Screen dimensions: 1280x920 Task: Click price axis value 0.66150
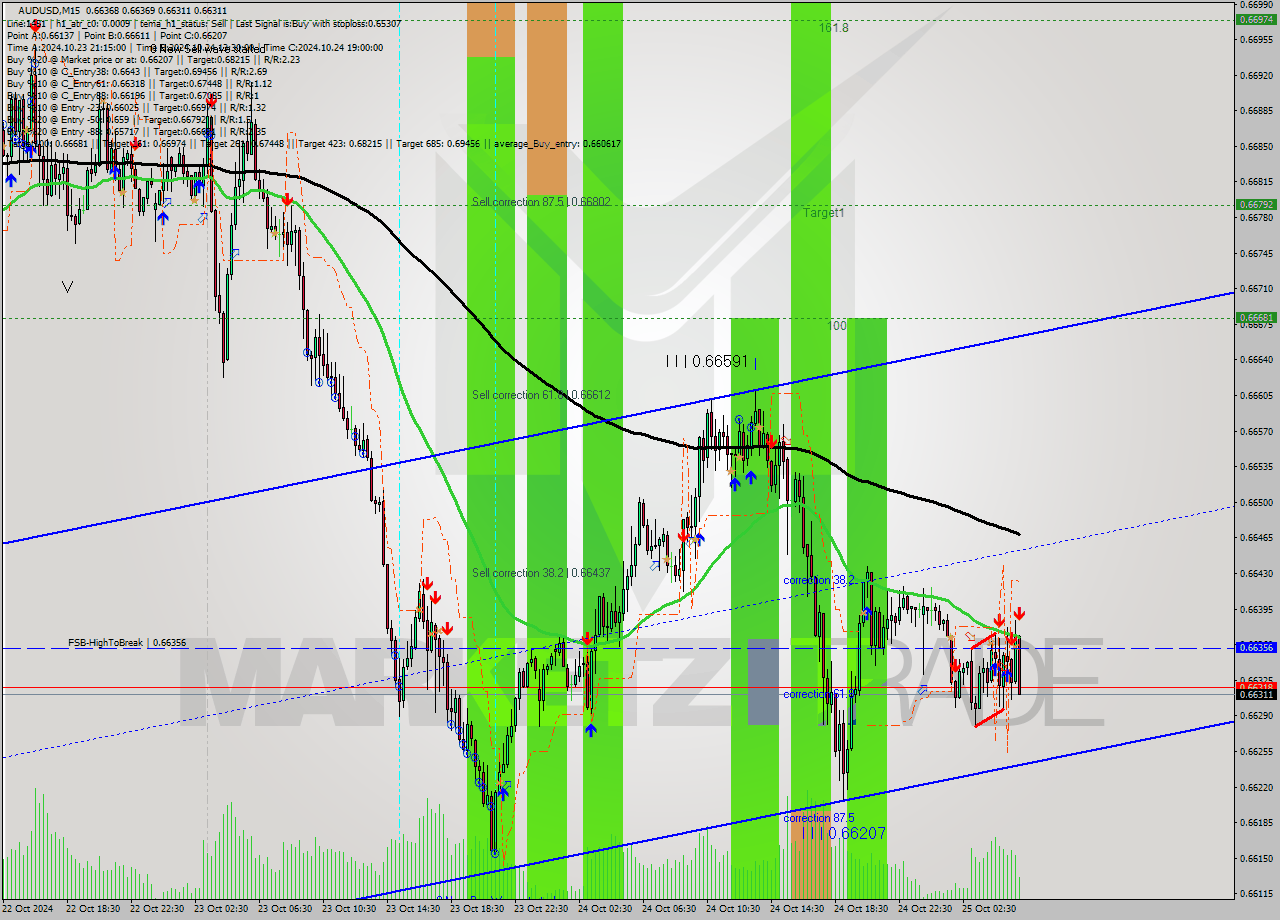[1257, 858]
